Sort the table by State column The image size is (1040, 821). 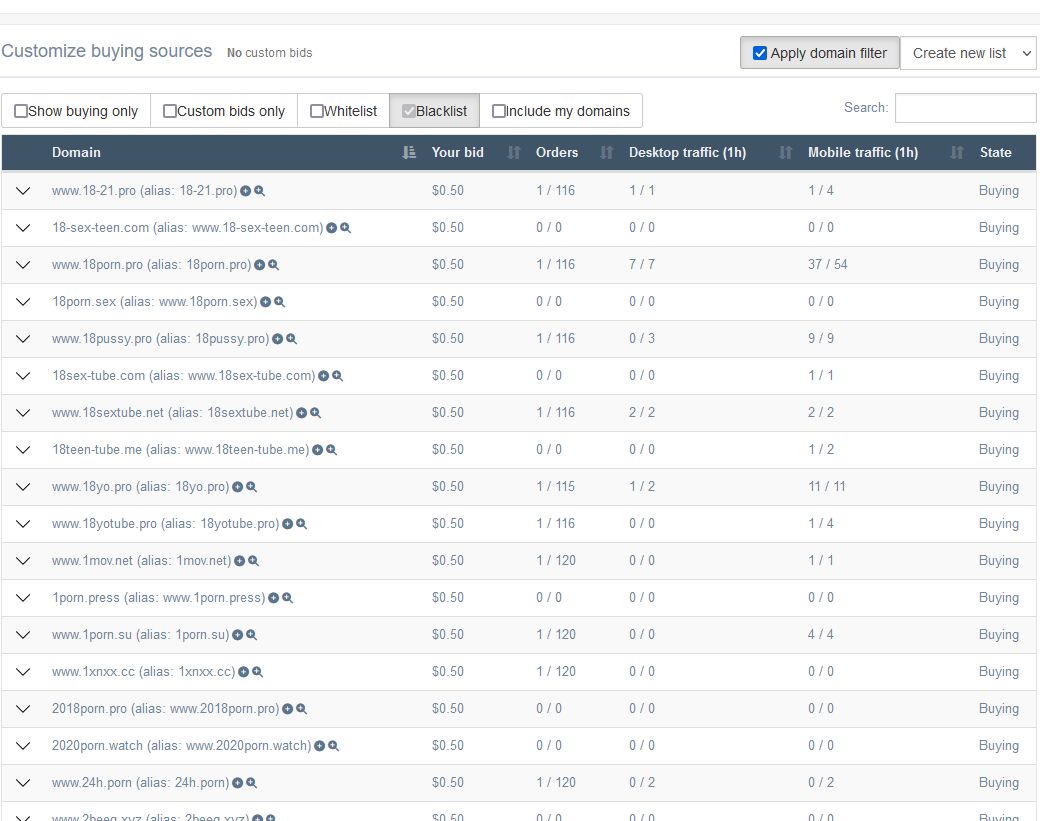click(x=995, y=153)
